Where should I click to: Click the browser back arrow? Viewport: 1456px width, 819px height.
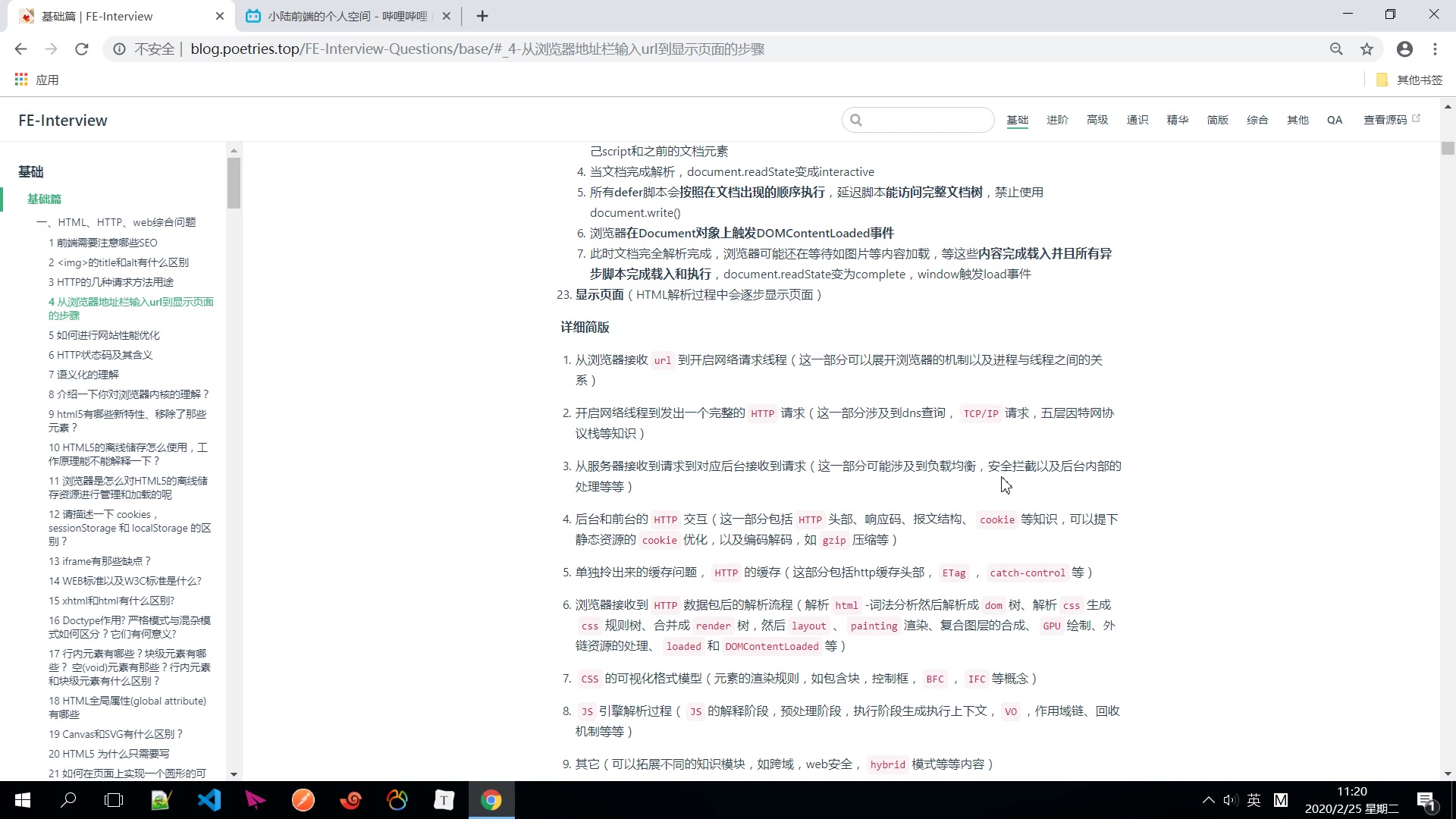point(20,49)
